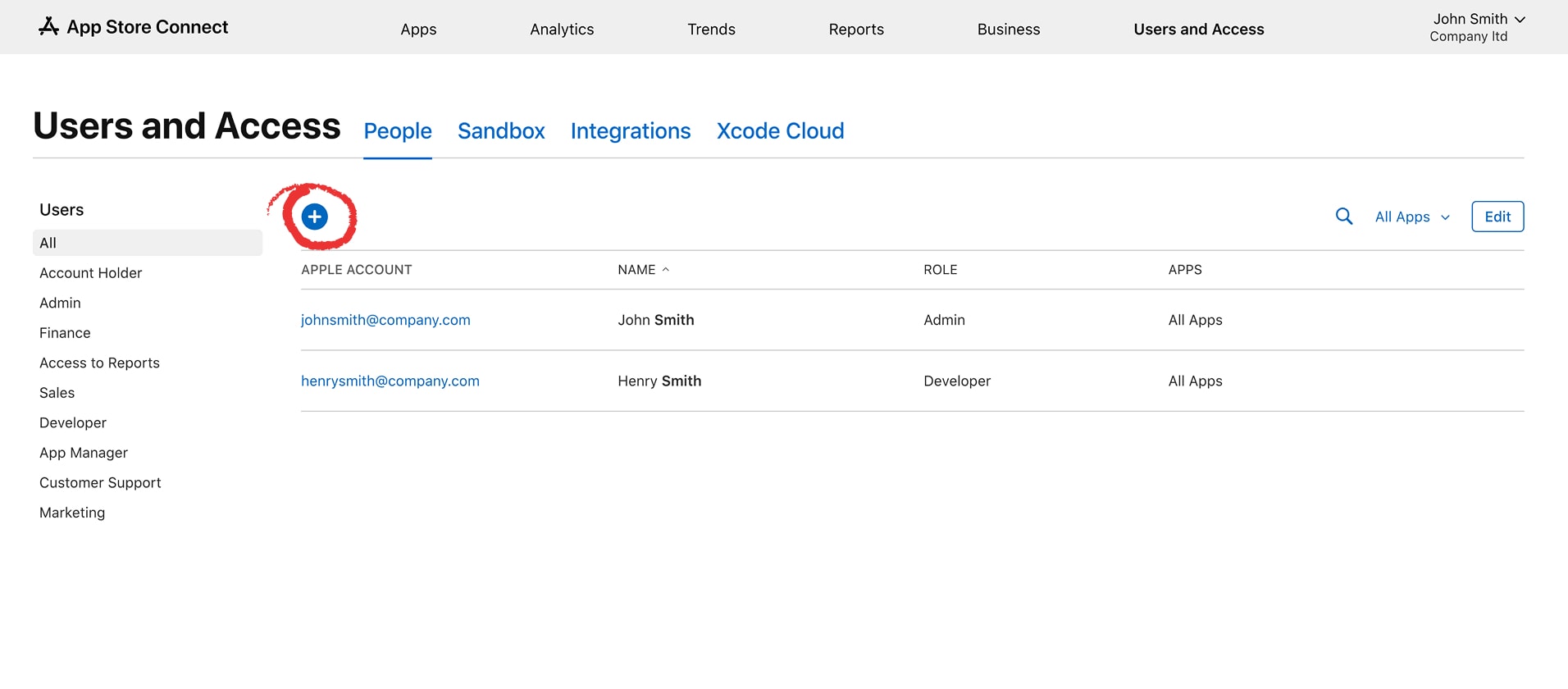Open Trends in the top navigation

[711, 30]
